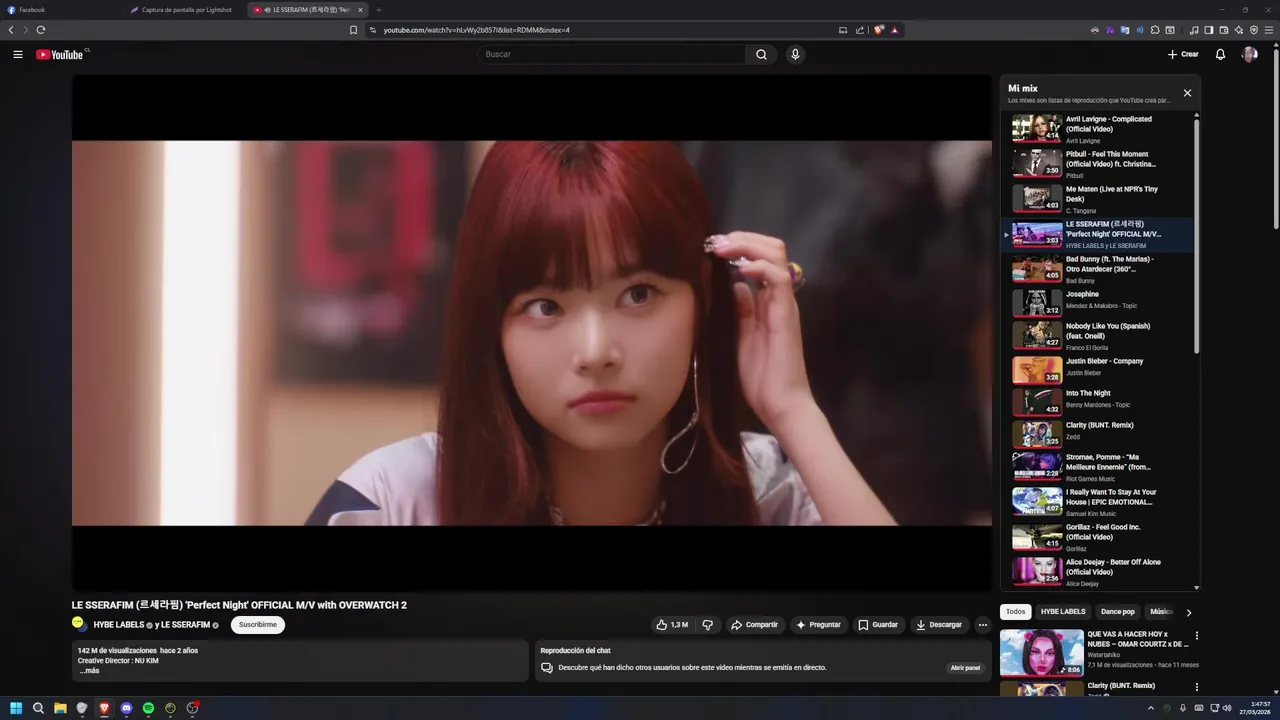The width and height of the screenshot is (1280, 720).
Task: Close the LE SSERAFIM browser tab
Action: point(360,10)
